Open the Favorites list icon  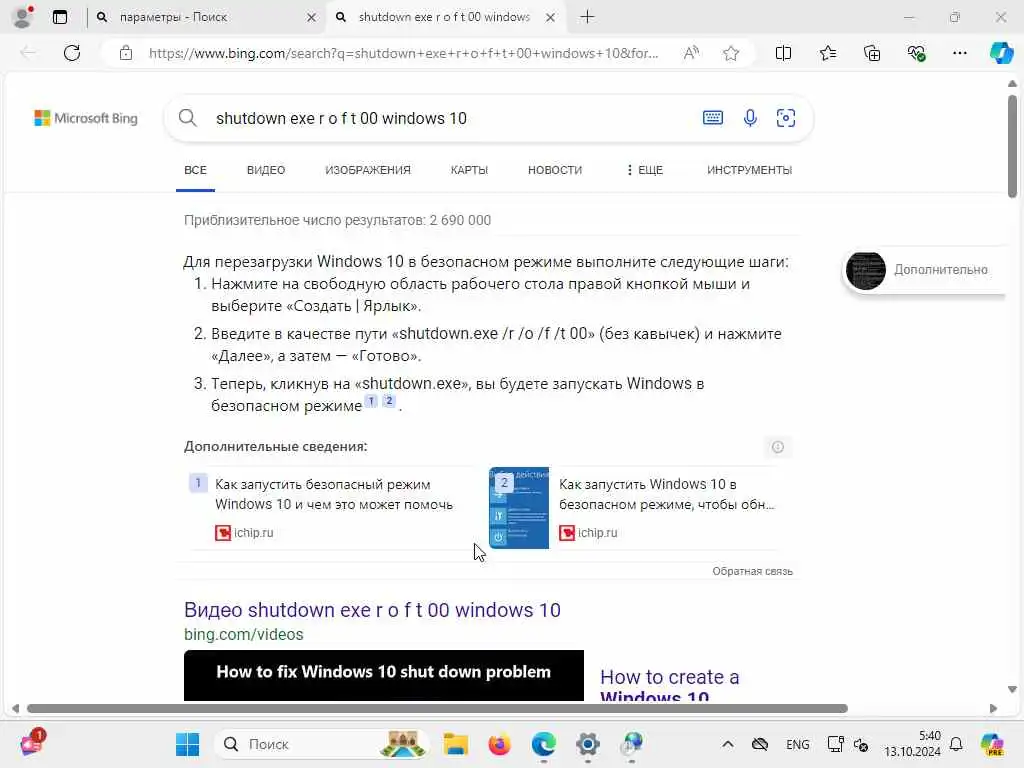pyautogui.click(x=827, y=53)
